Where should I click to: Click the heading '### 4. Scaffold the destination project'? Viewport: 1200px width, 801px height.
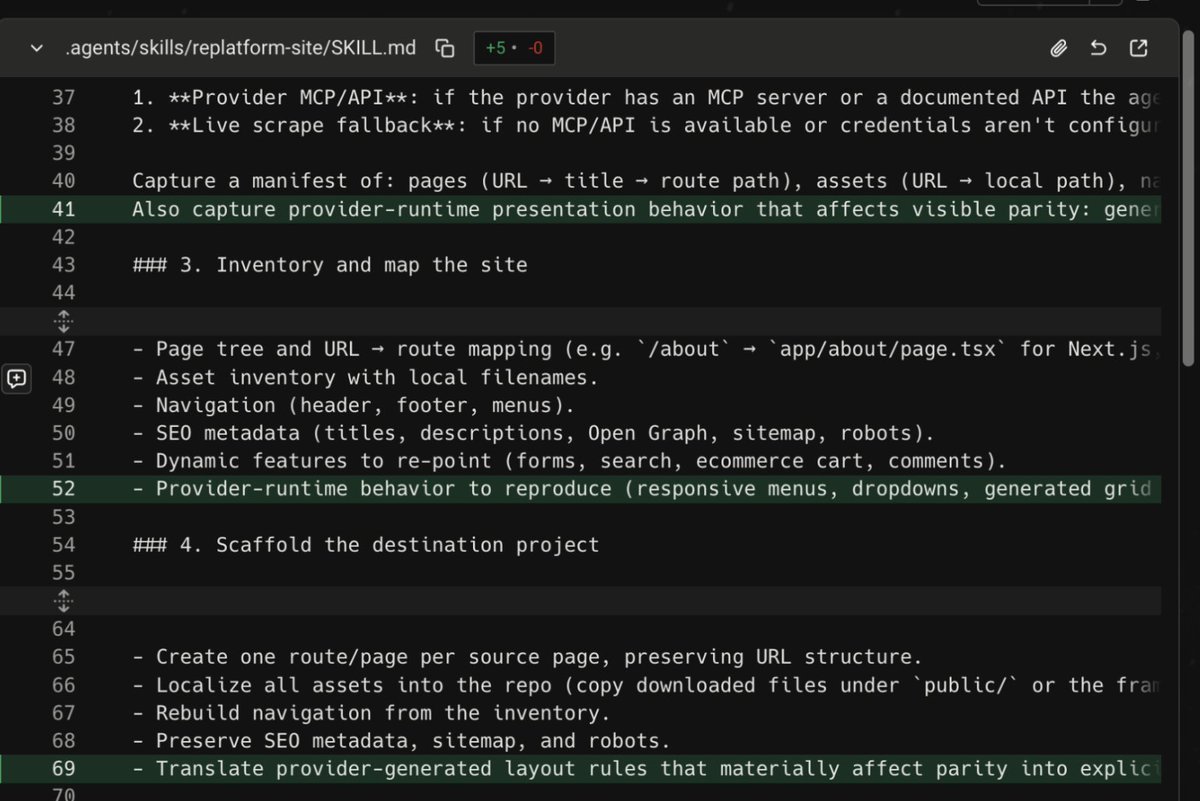click(x=366, y=545)
